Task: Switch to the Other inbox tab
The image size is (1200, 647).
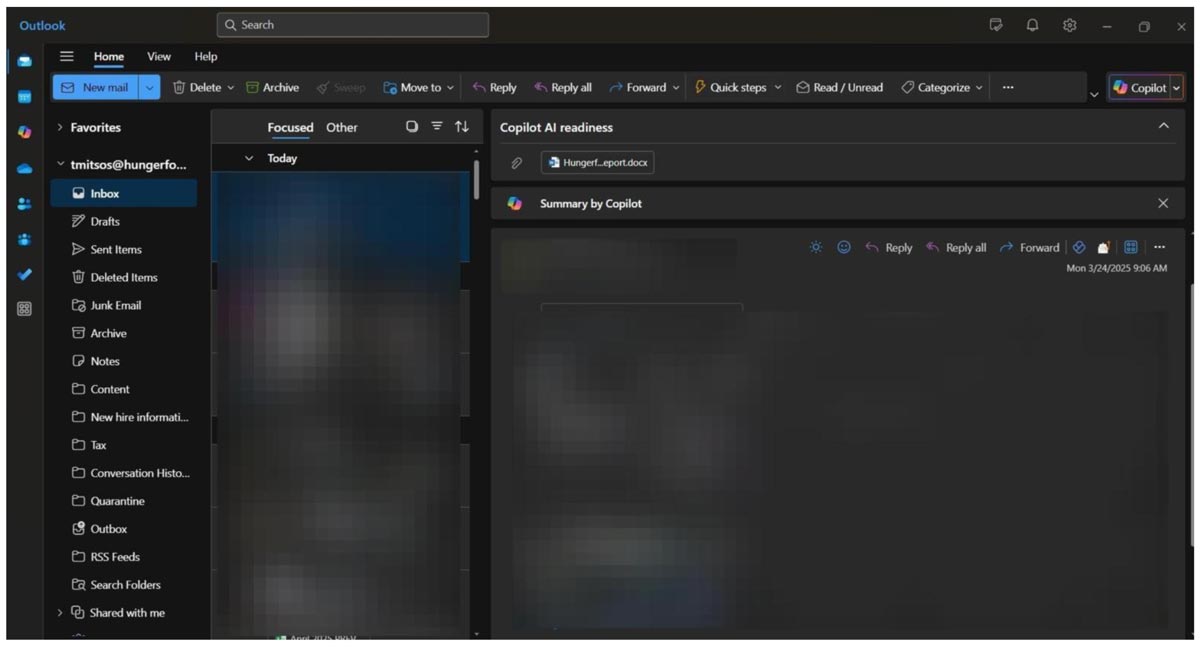Action: click(342, 128)
